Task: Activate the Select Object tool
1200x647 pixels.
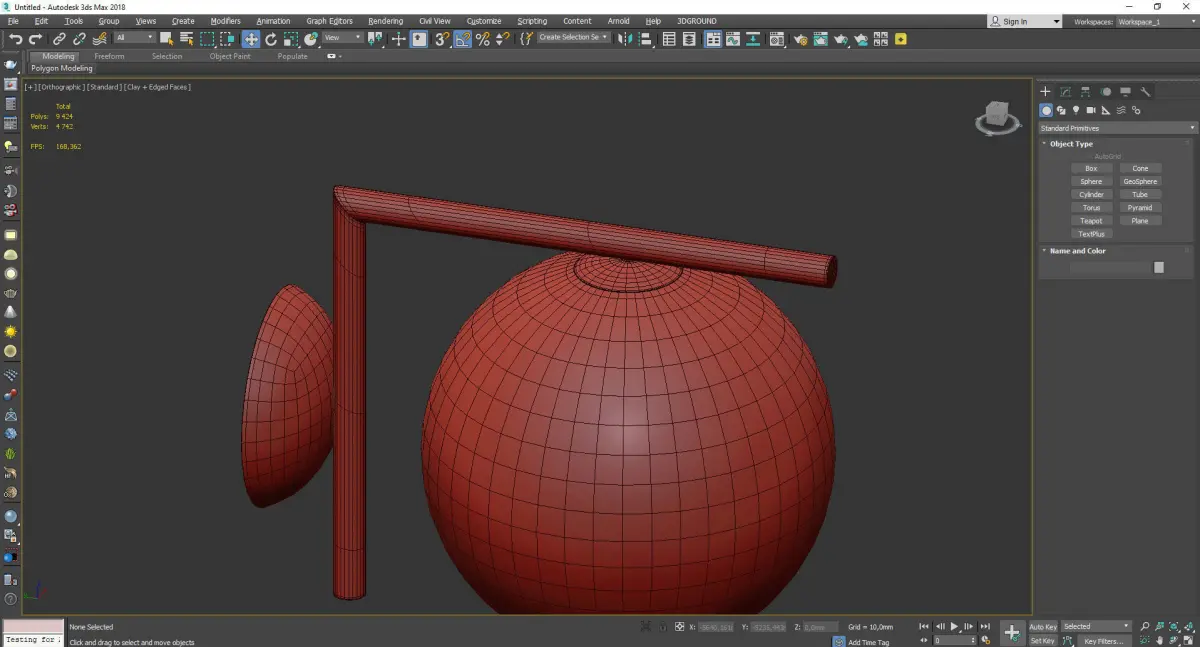Action: point(166,39)
